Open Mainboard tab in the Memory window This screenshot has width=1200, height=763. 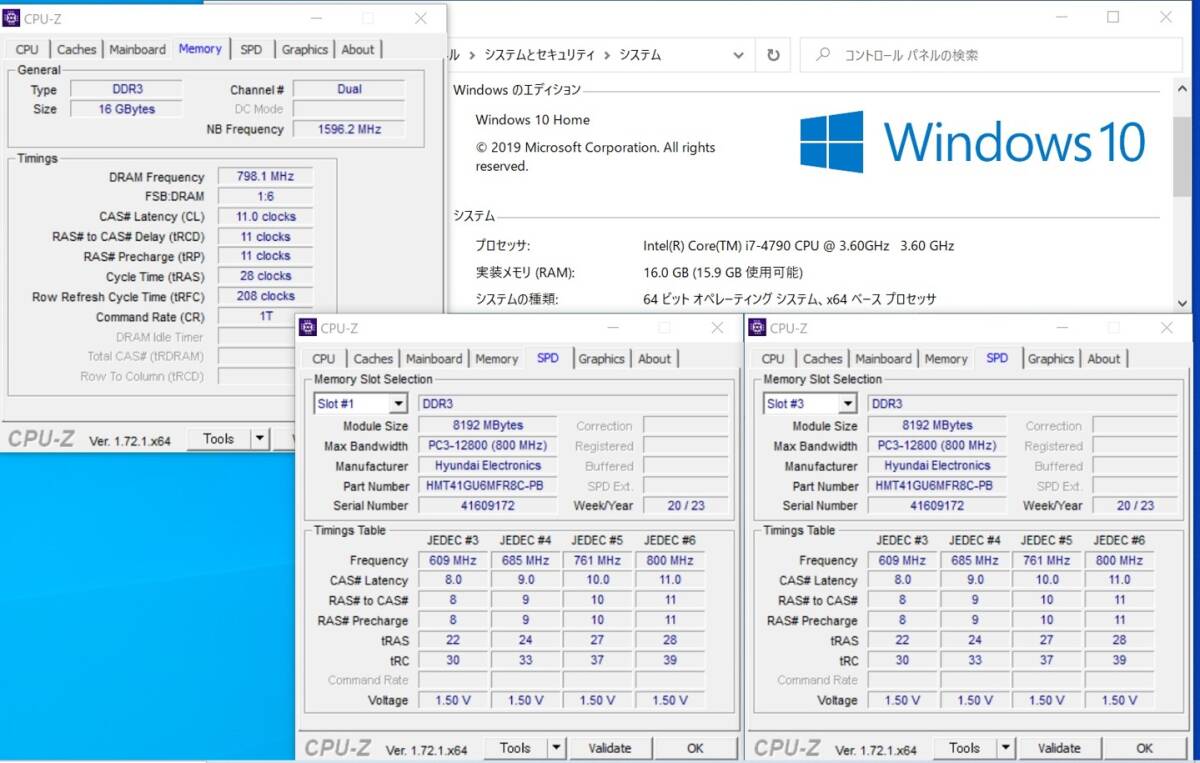click(137, 49)
